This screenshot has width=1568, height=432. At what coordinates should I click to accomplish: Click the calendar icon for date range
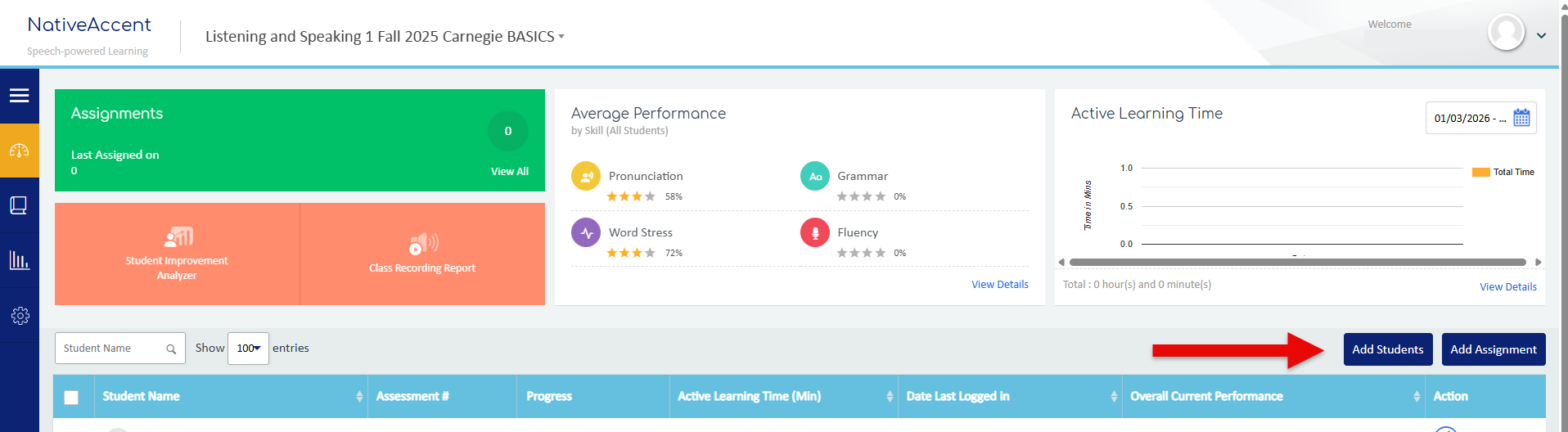pos(1521,118)
